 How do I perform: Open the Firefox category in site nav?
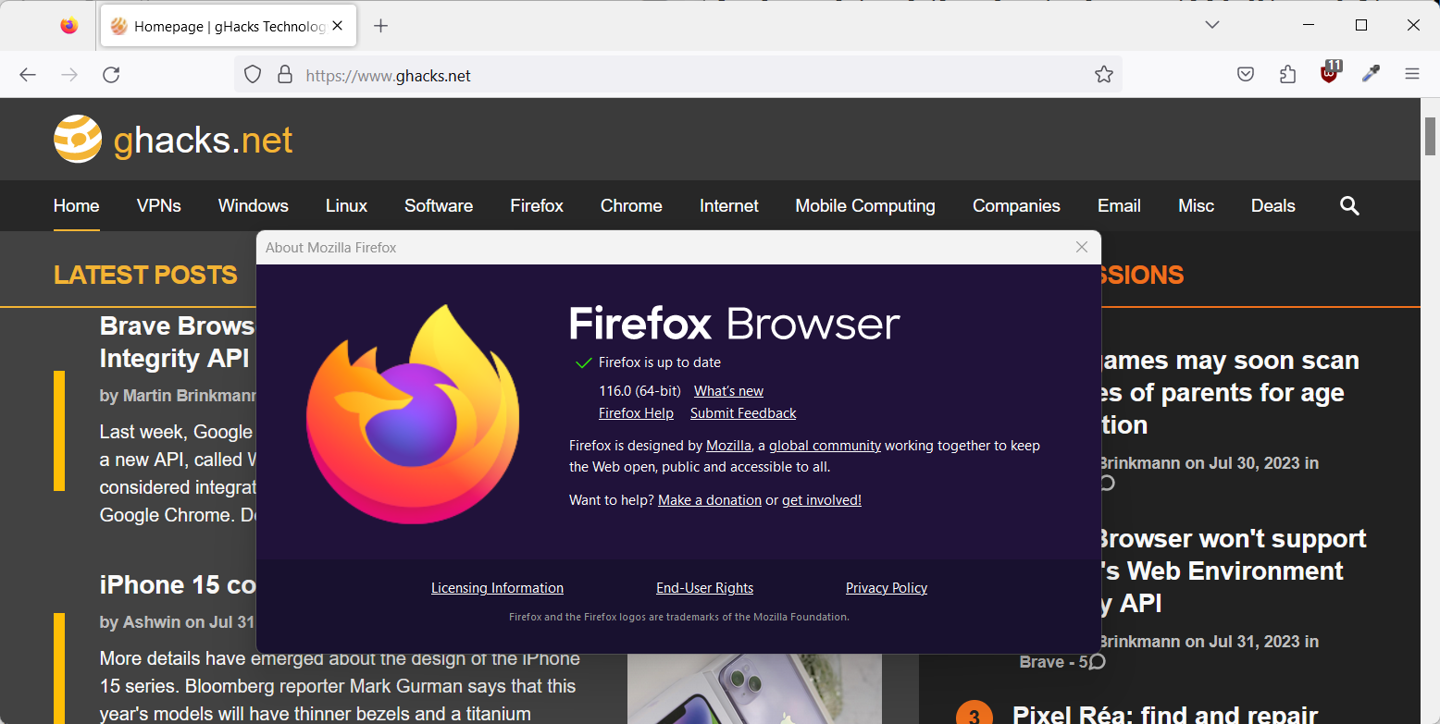537,206
